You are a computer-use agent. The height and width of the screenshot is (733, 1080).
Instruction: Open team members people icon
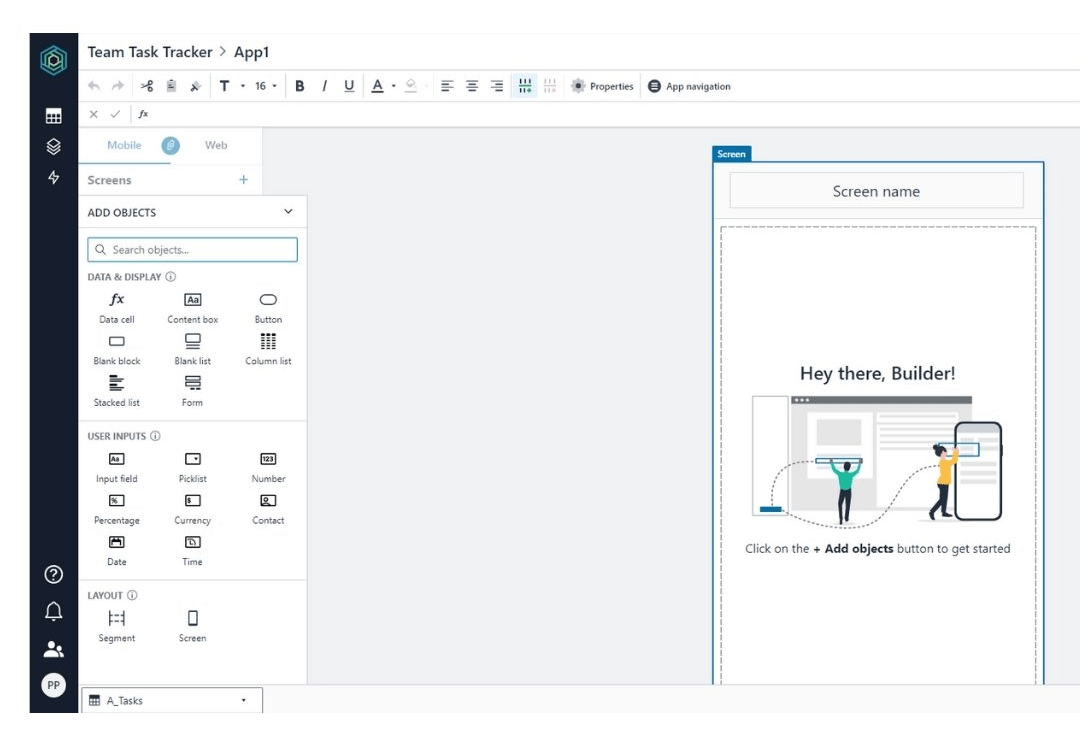click(53, 649)
